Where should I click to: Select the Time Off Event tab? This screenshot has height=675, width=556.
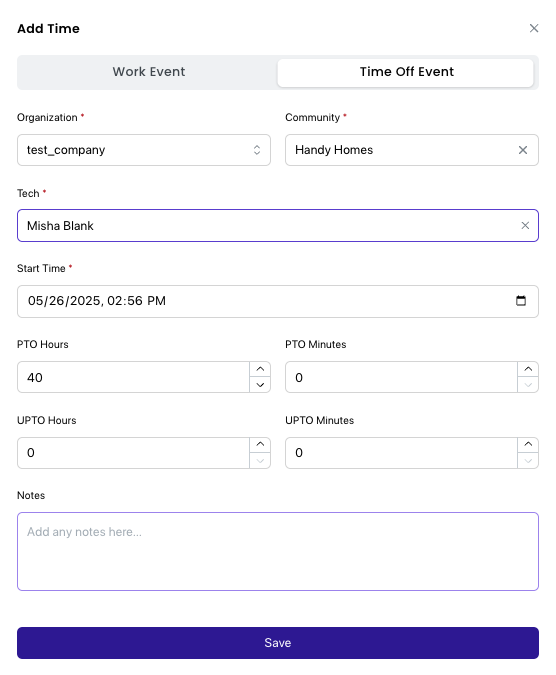(405, 72)
